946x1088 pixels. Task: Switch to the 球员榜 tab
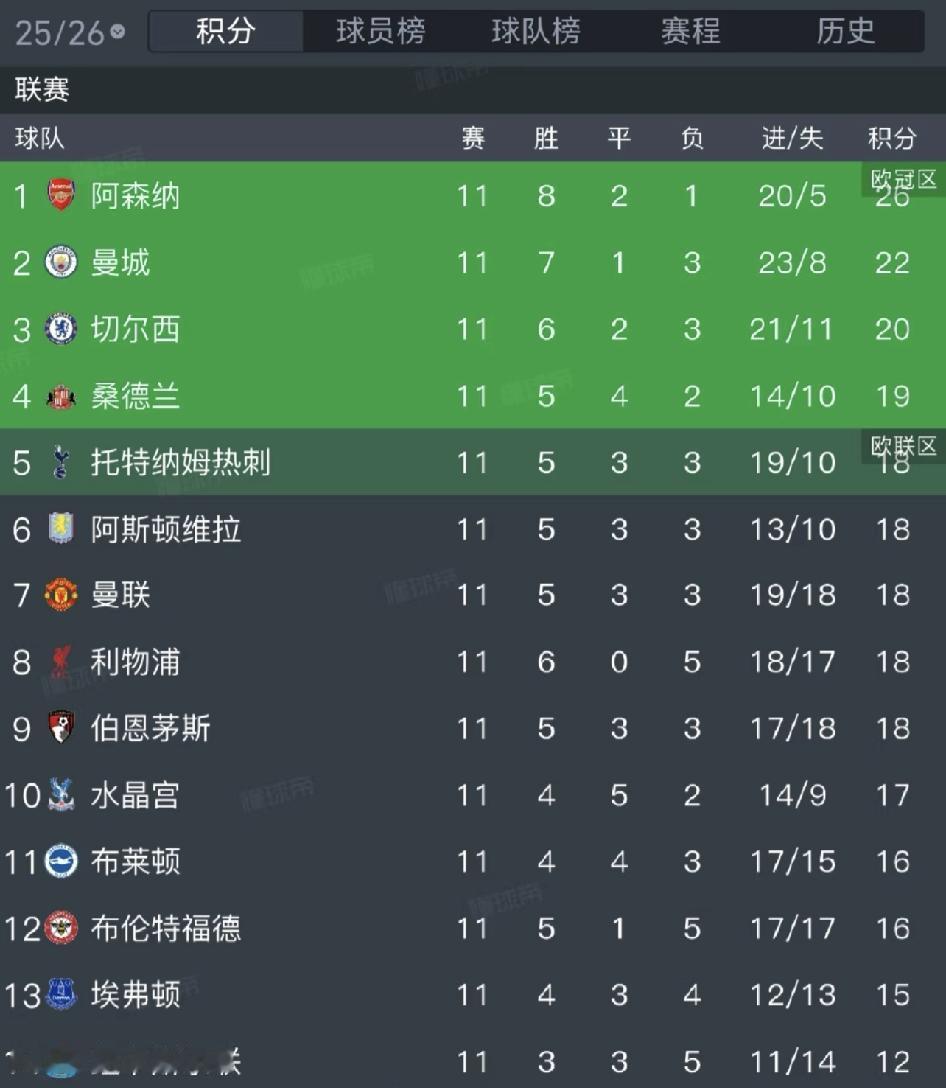(x=380, y=32)
